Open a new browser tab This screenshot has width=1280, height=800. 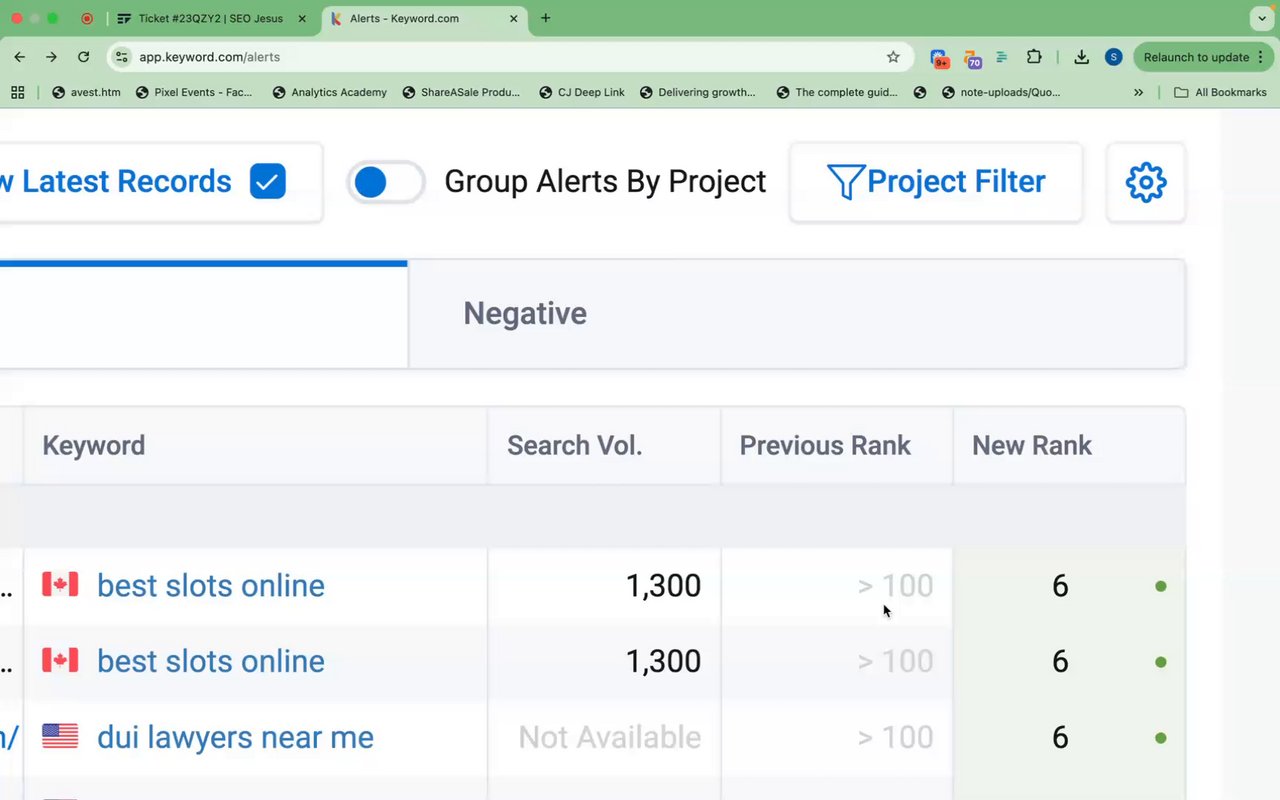point(545,18)
